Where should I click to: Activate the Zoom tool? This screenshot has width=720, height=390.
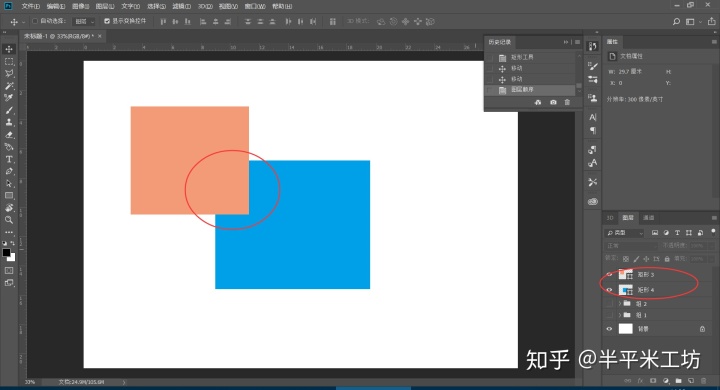click(9, 220)
